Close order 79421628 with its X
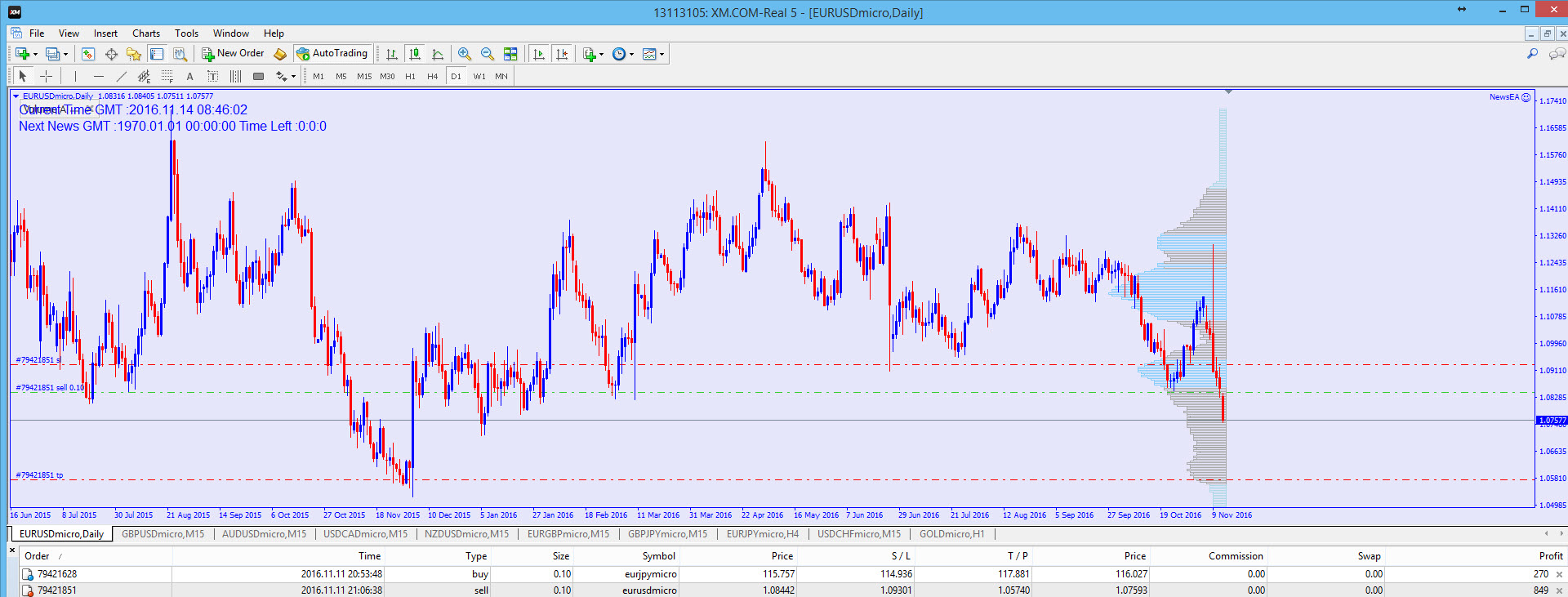 1559,575
